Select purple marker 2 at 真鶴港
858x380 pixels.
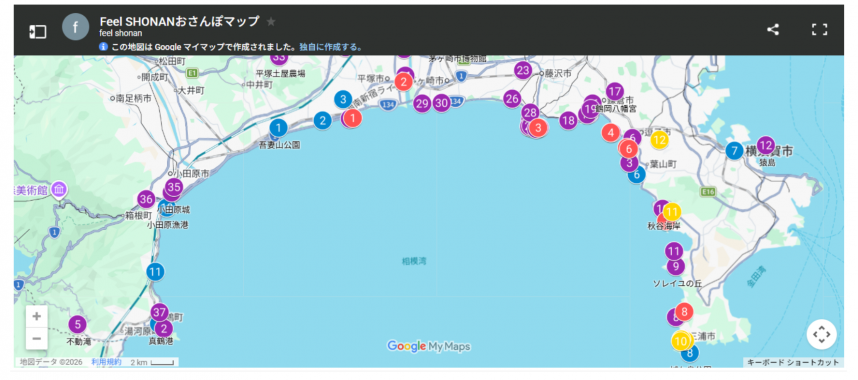pyautogui.click(x=163, y=329)
